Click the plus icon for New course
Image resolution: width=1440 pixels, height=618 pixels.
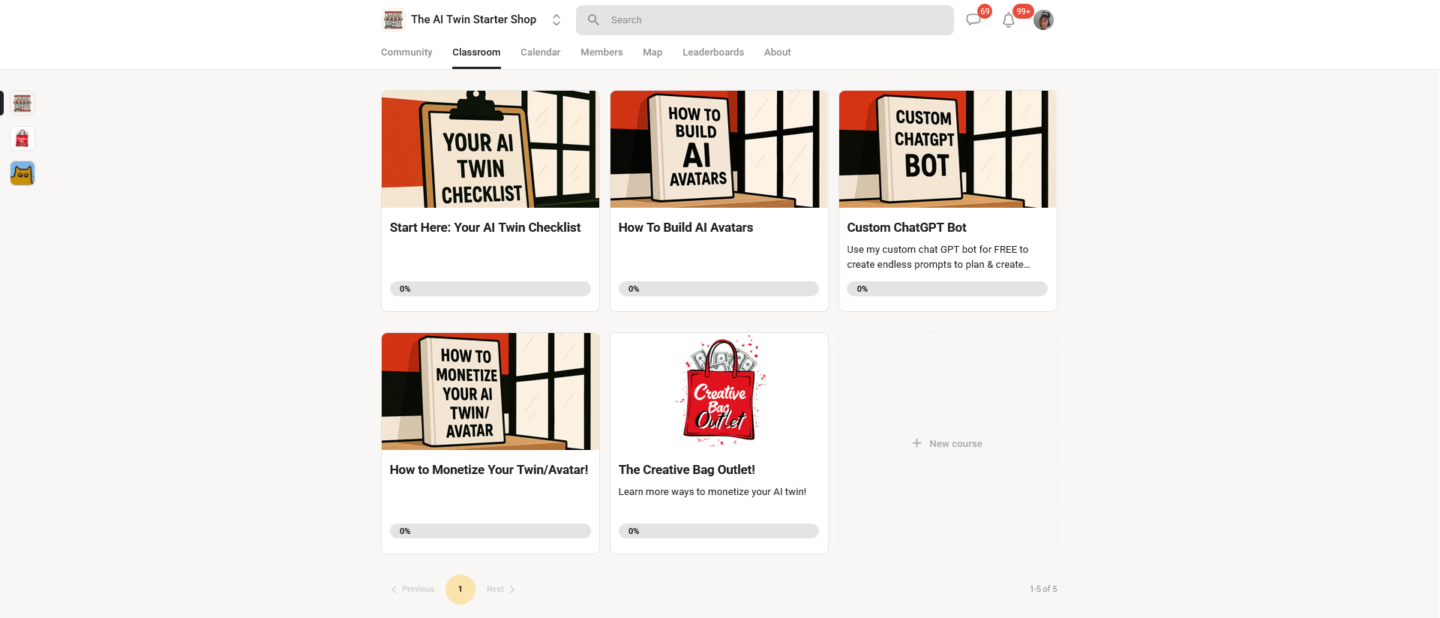tap(916, 443)
